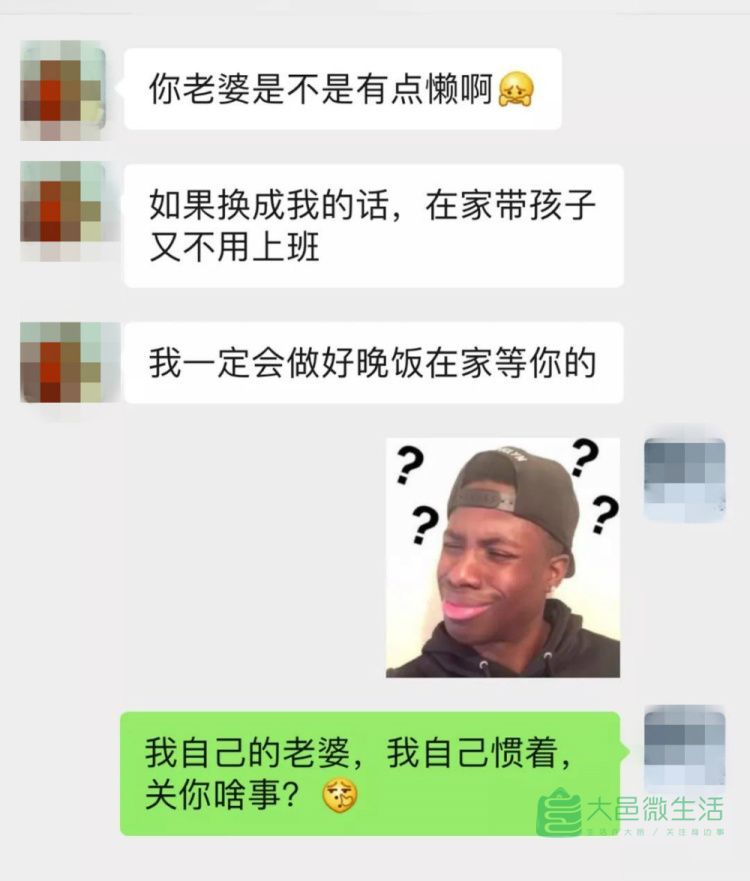Click the lower-left question mark in the meme

[424, 525]
